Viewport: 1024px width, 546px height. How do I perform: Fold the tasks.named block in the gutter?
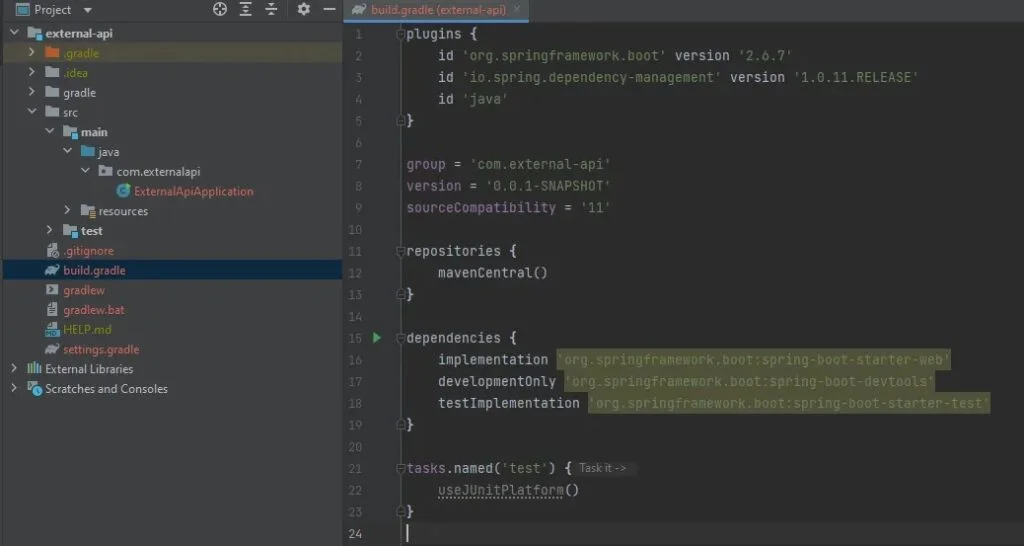point(401,468)
